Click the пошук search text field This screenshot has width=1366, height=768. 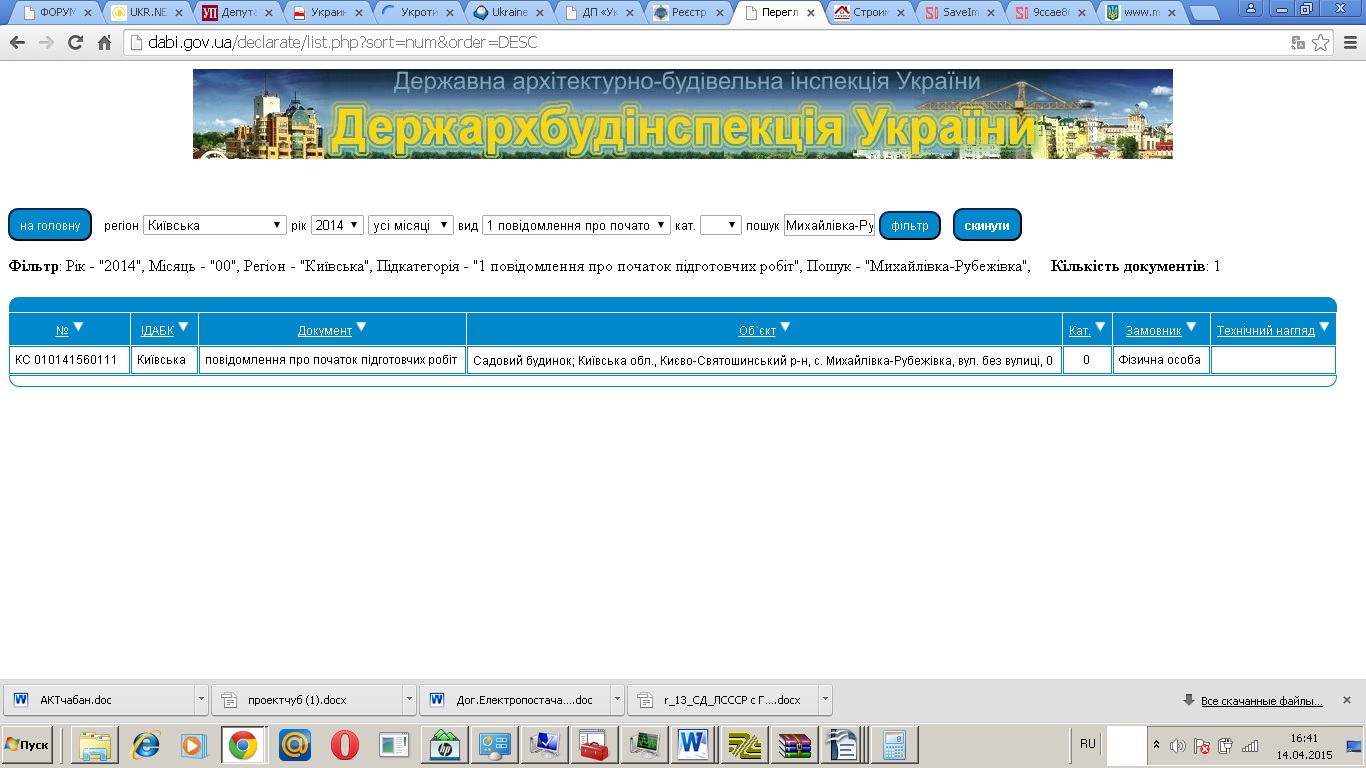pyautogui.click(x=829, y=225)
